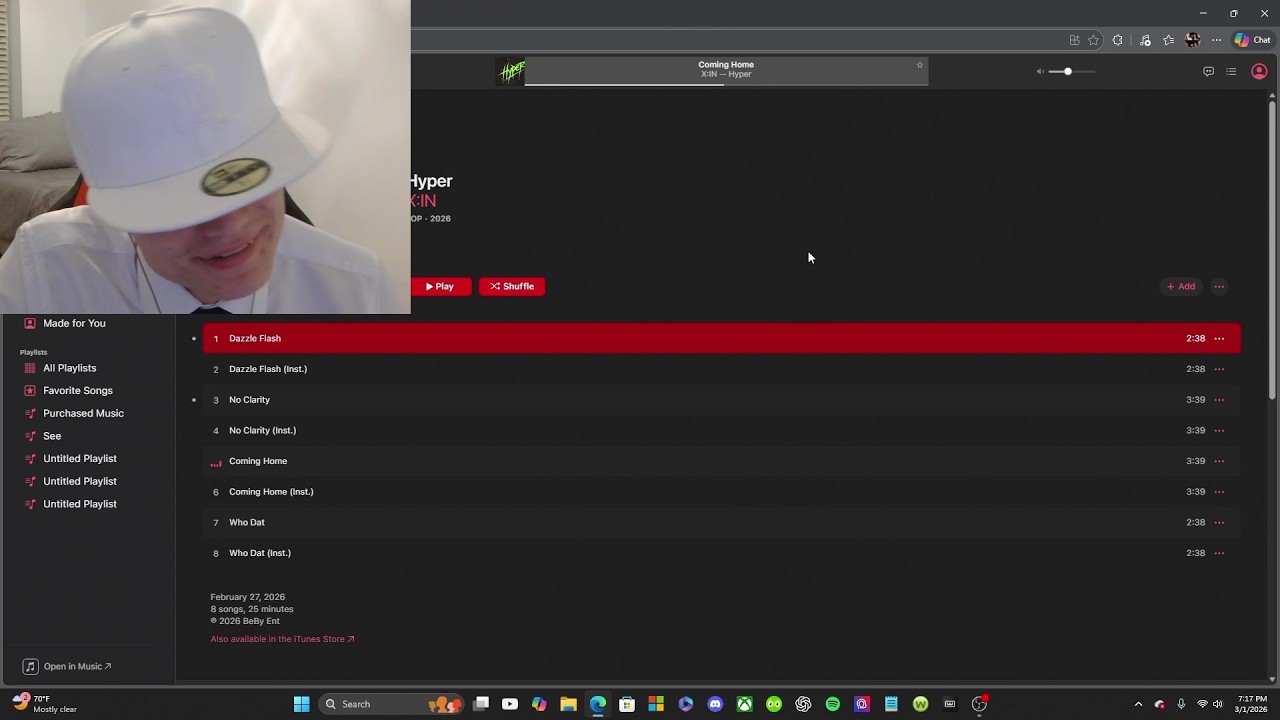Open more options for Who Dat (Inst.)
1280x720 pixels.
pyautogui.click(x=1219, y=553)
